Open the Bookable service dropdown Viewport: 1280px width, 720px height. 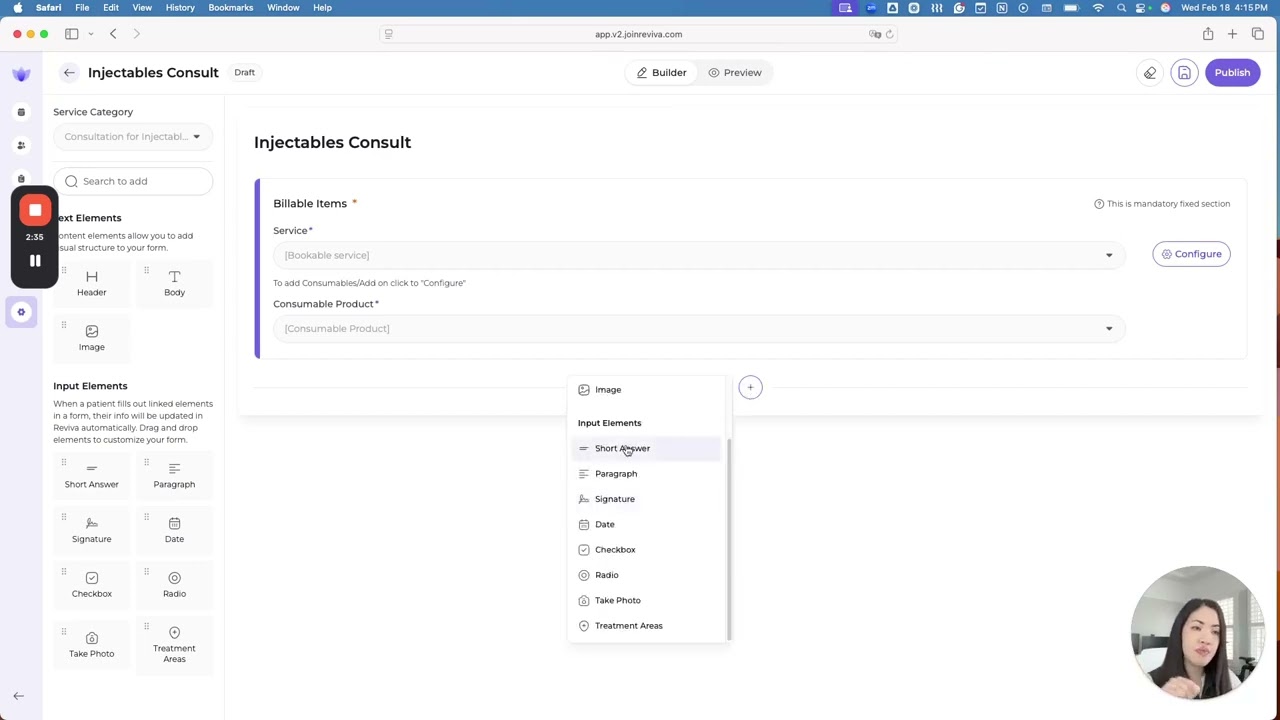[x=699, y=255]
